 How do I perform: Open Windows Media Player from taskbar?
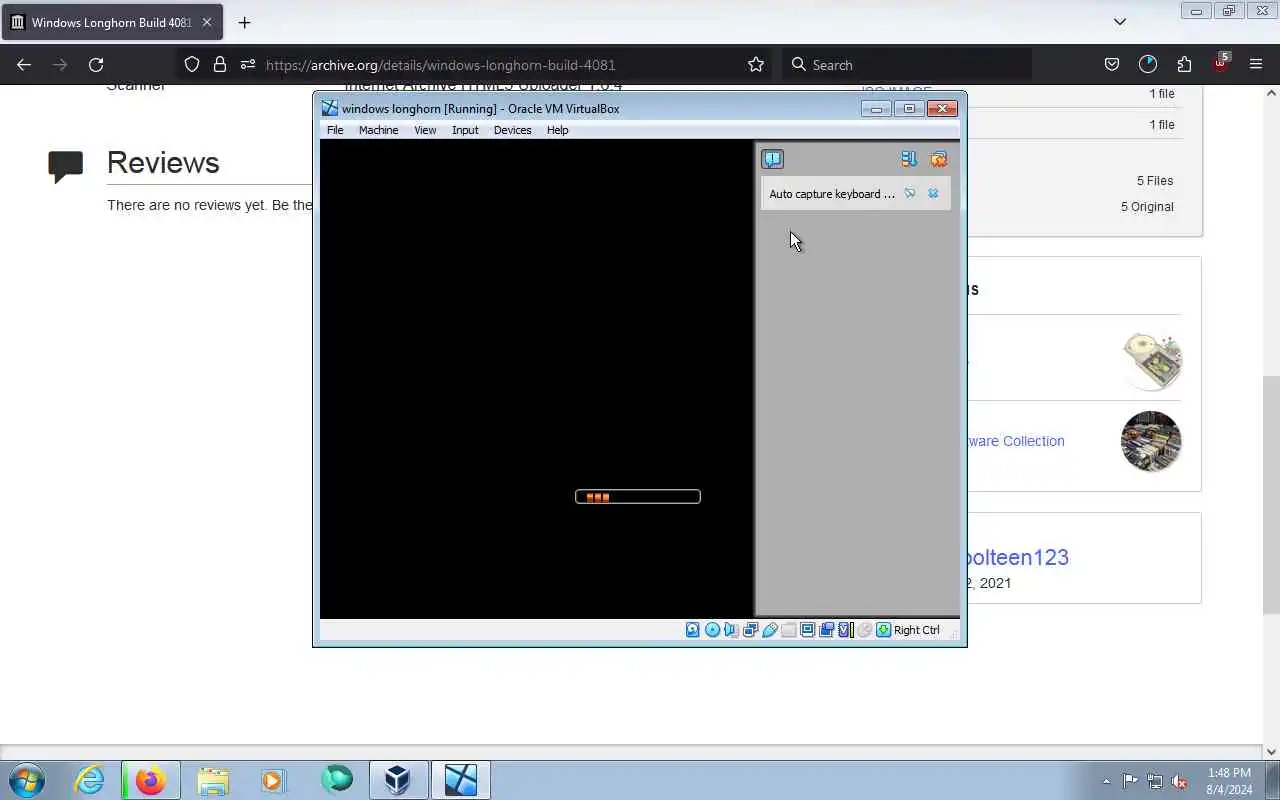pyautogui.click(x=274, y=780)
